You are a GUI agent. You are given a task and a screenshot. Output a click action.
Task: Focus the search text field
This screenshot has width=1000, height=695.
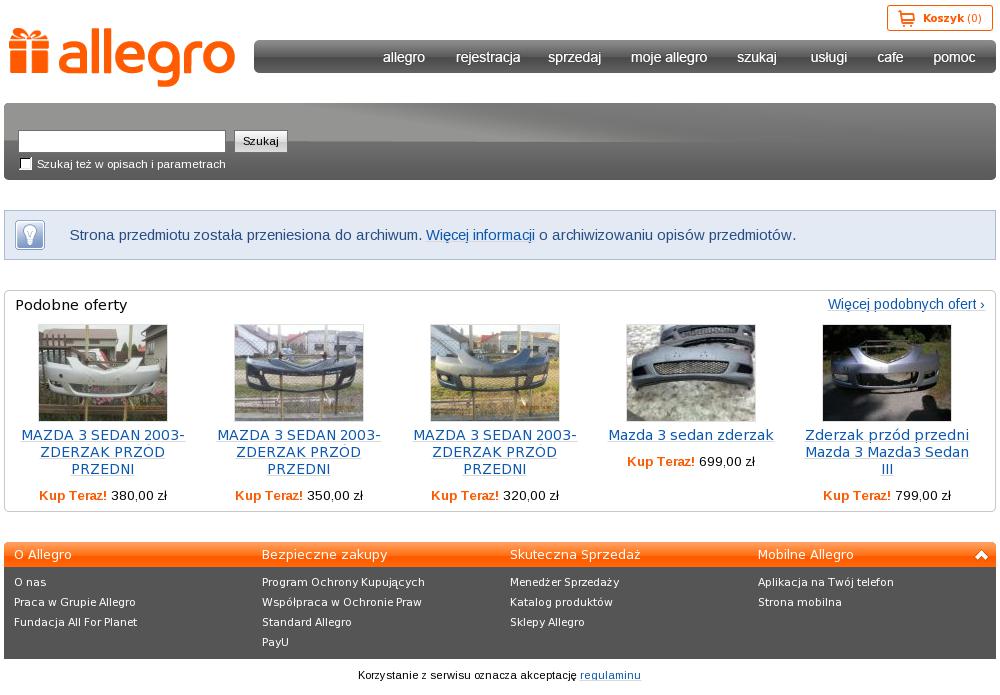(122, 141)
